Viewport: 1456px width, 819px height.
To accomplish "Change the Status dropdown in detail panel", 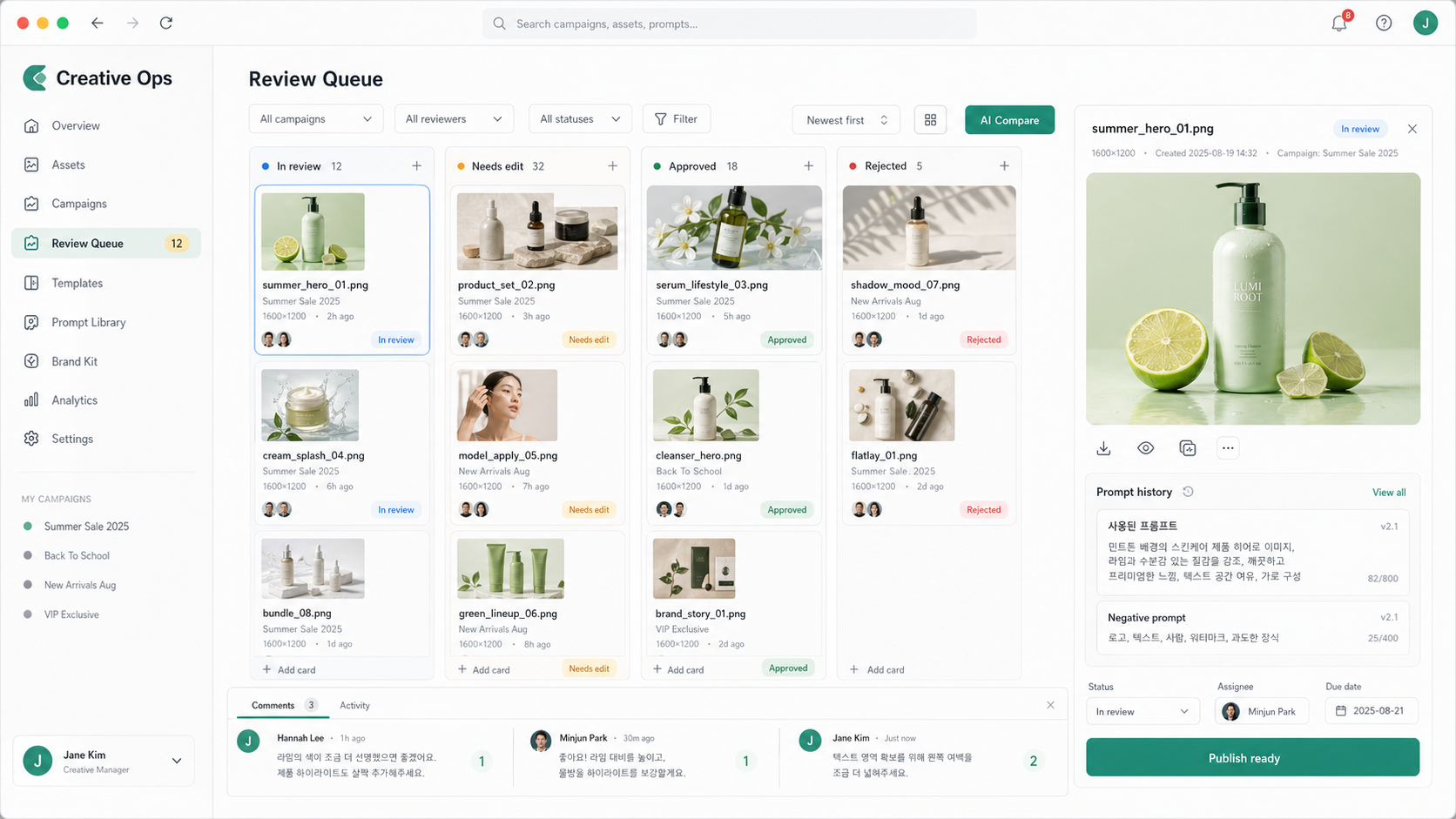I will (1142, 711).
